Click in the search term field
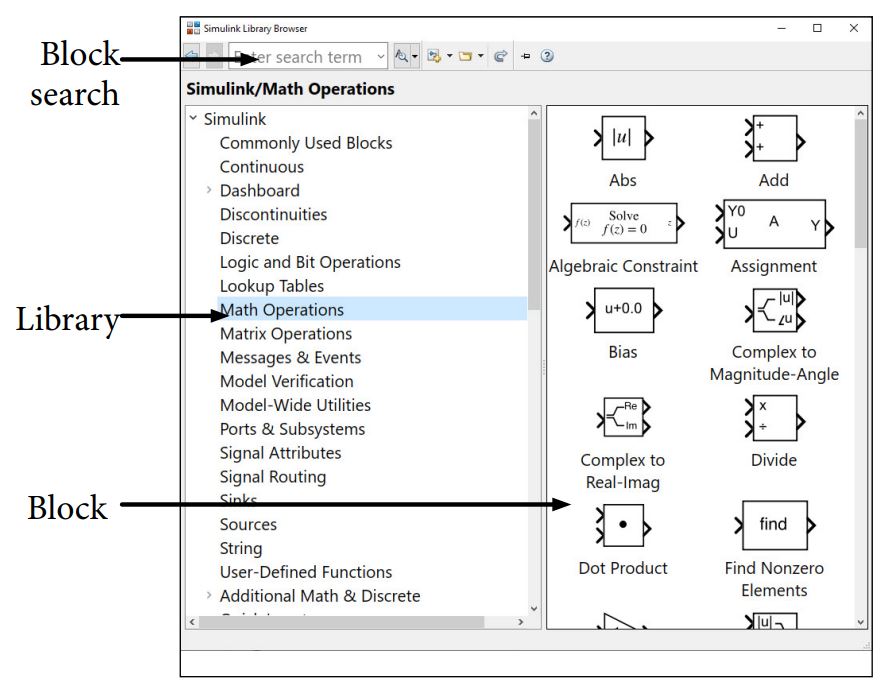 tap(300, 57)
